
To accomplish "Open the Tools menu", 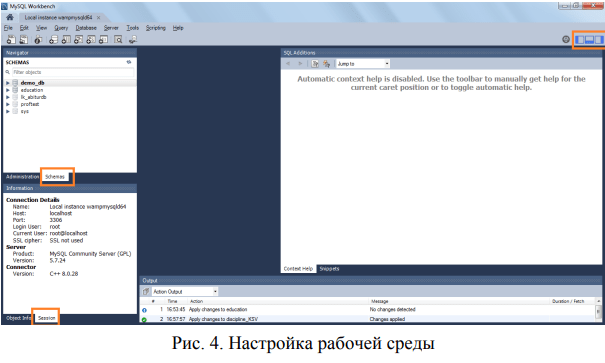I will click(x=132, y=28).
